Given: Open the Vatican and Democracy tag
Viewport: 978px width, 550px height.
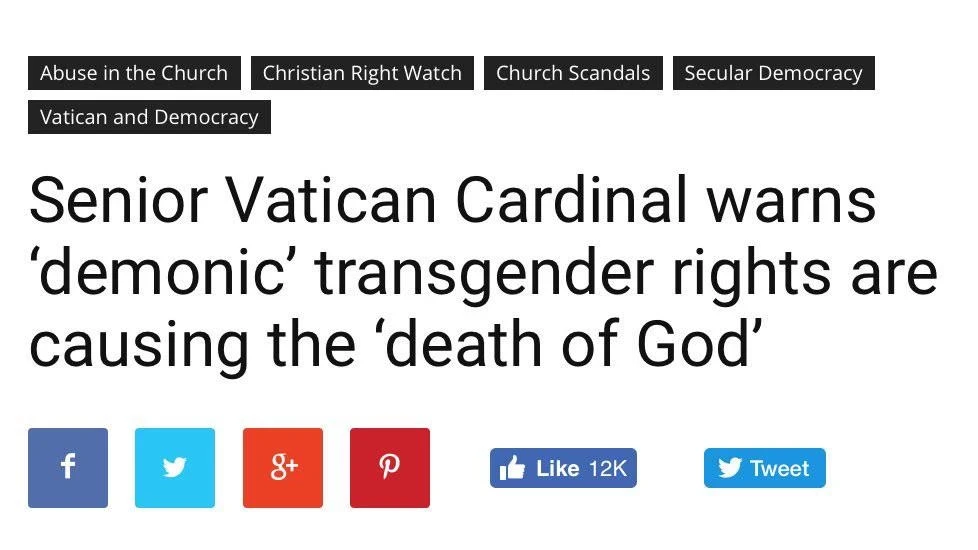Looking at the screenshot, I should click(149, 117).
